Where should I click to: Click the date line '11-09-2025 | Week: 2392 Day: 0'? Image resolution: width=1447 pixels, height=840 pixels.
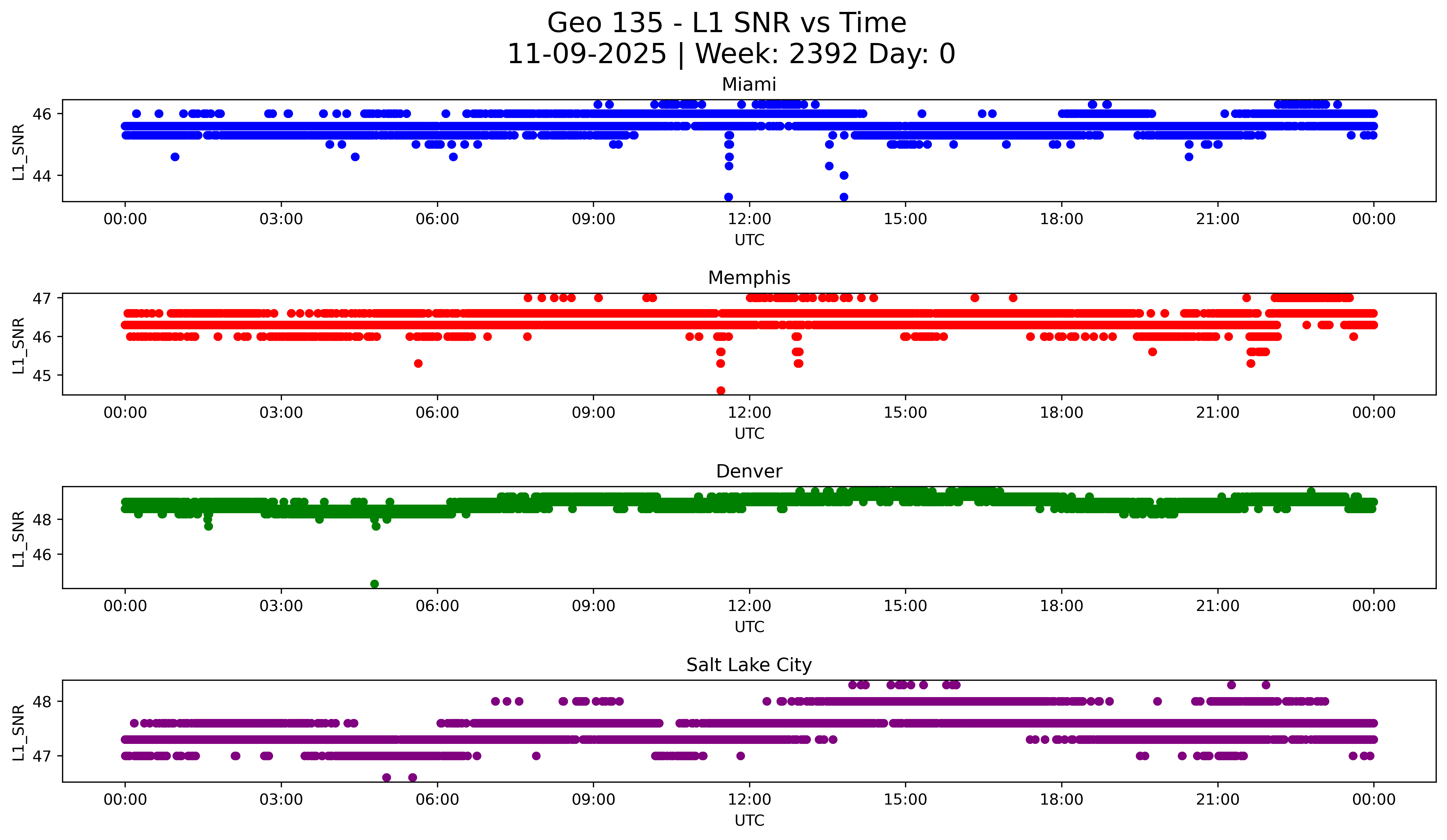730,54
